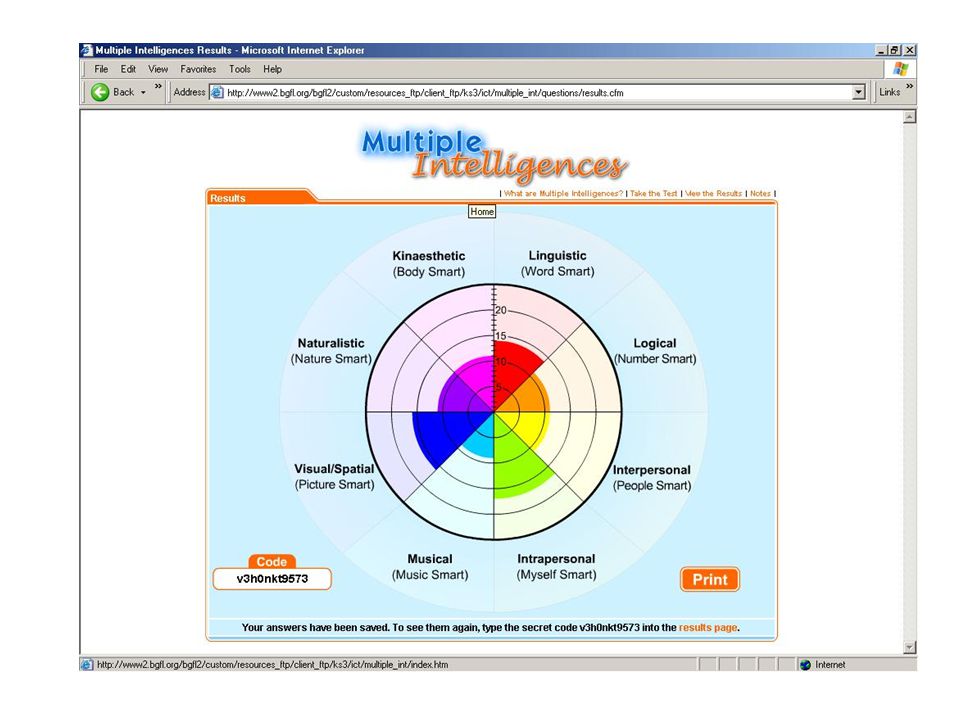Click the 'Linguistic' label text
The height and width of the screenshot is (720, 960).
[x=557, y=256]
